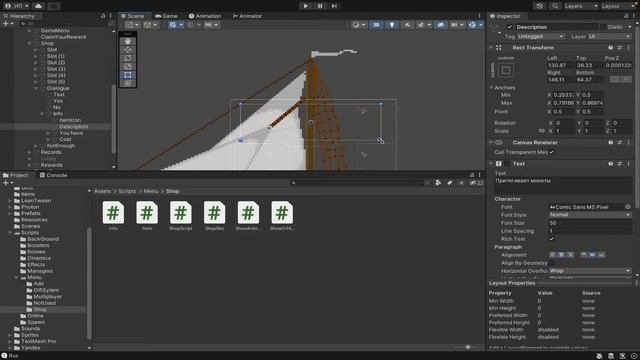Click the Font Size field
The image size is (640, 360).
pyautogui.click(x=590, y=223)
